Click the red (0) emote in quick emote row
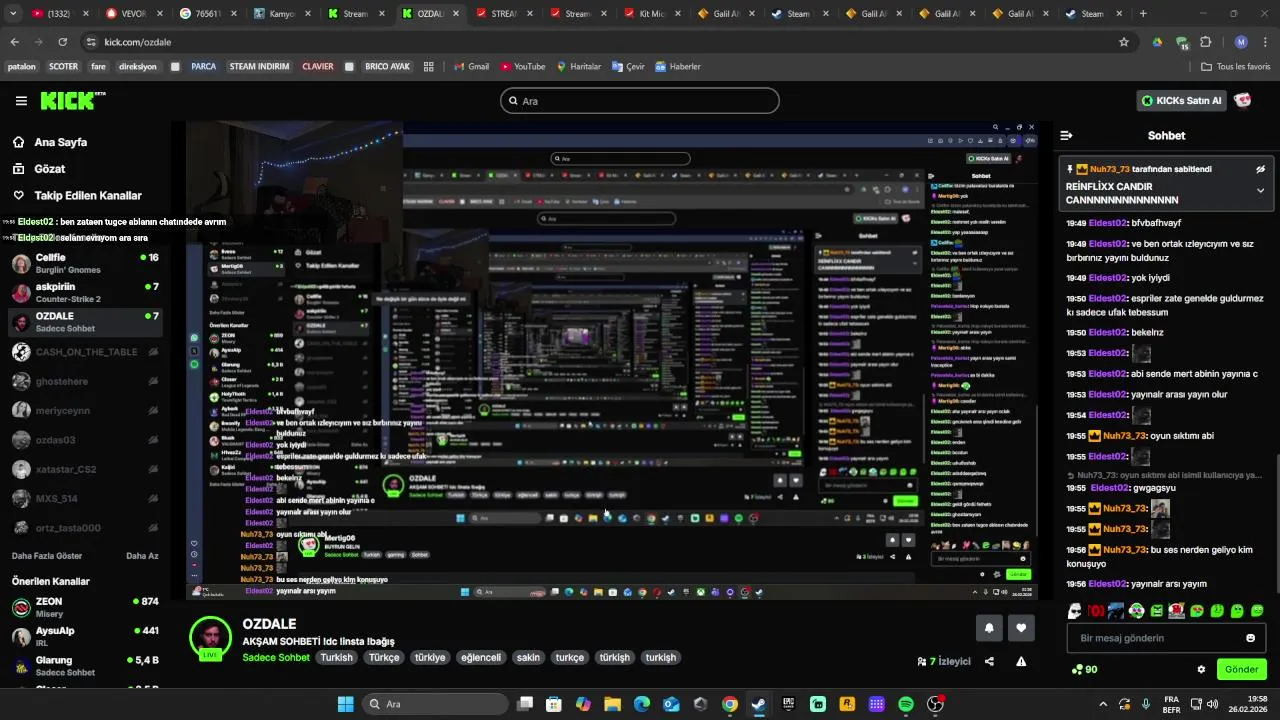Image resolution: width=1280 pixels, height=720 pixels. [x=1096, y=611]
